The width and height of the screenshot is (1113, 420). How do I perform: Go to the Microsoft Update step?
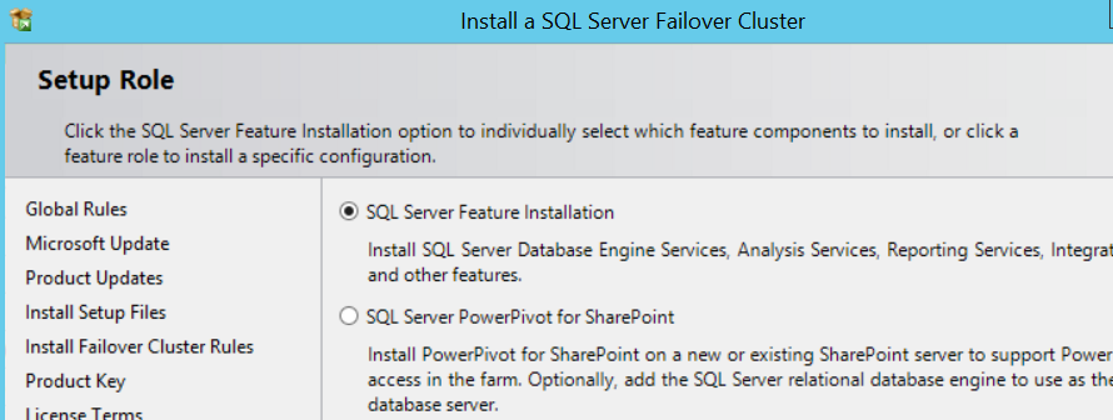click(97, 243)
